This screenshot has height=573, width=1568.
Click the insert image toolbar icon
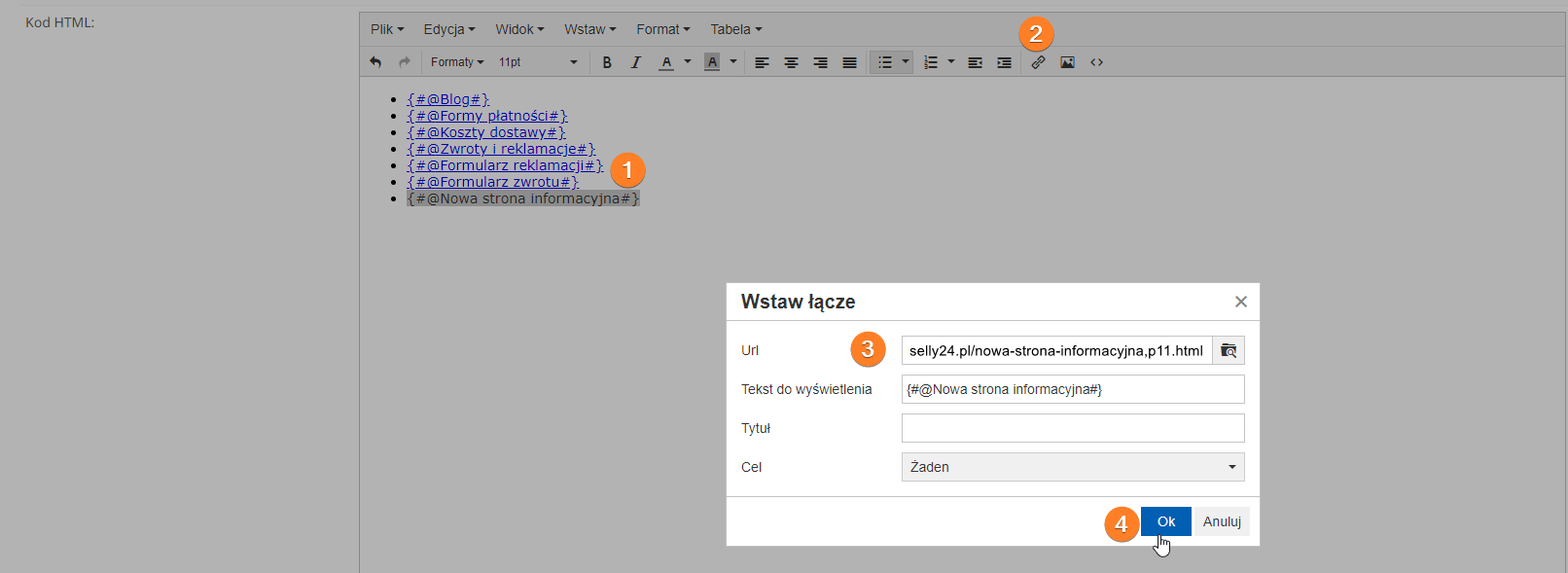(x=1067, y=62)
